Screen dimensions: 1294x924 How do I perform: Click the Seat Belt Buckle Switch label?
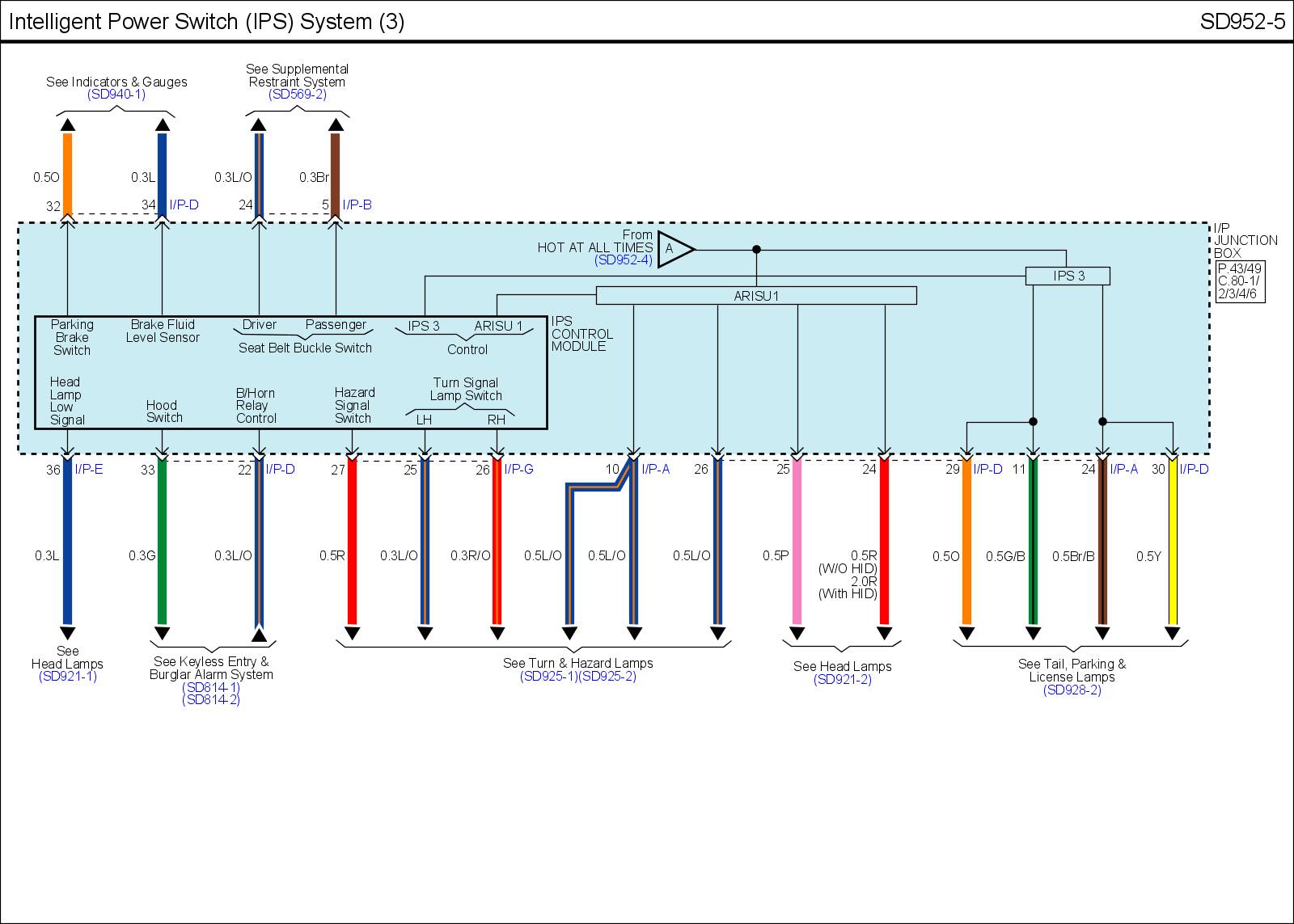click(305, 348)
